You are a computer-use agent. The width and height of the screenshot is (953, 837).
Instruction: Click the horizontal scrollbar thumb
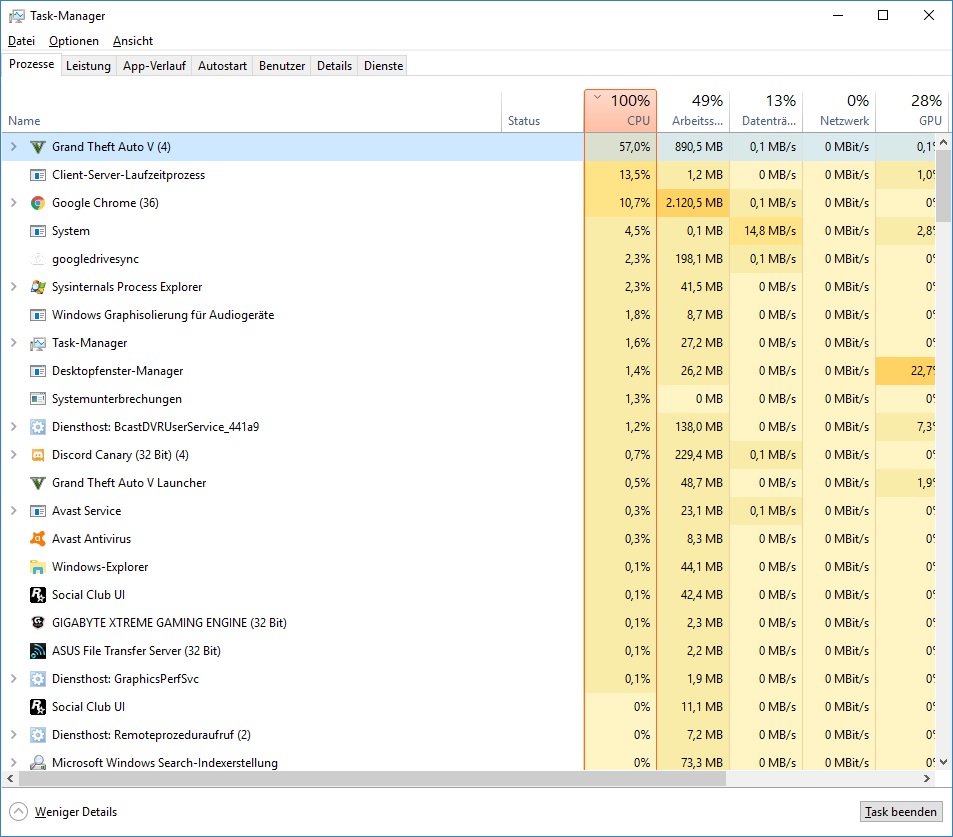(x=373, y=778)
